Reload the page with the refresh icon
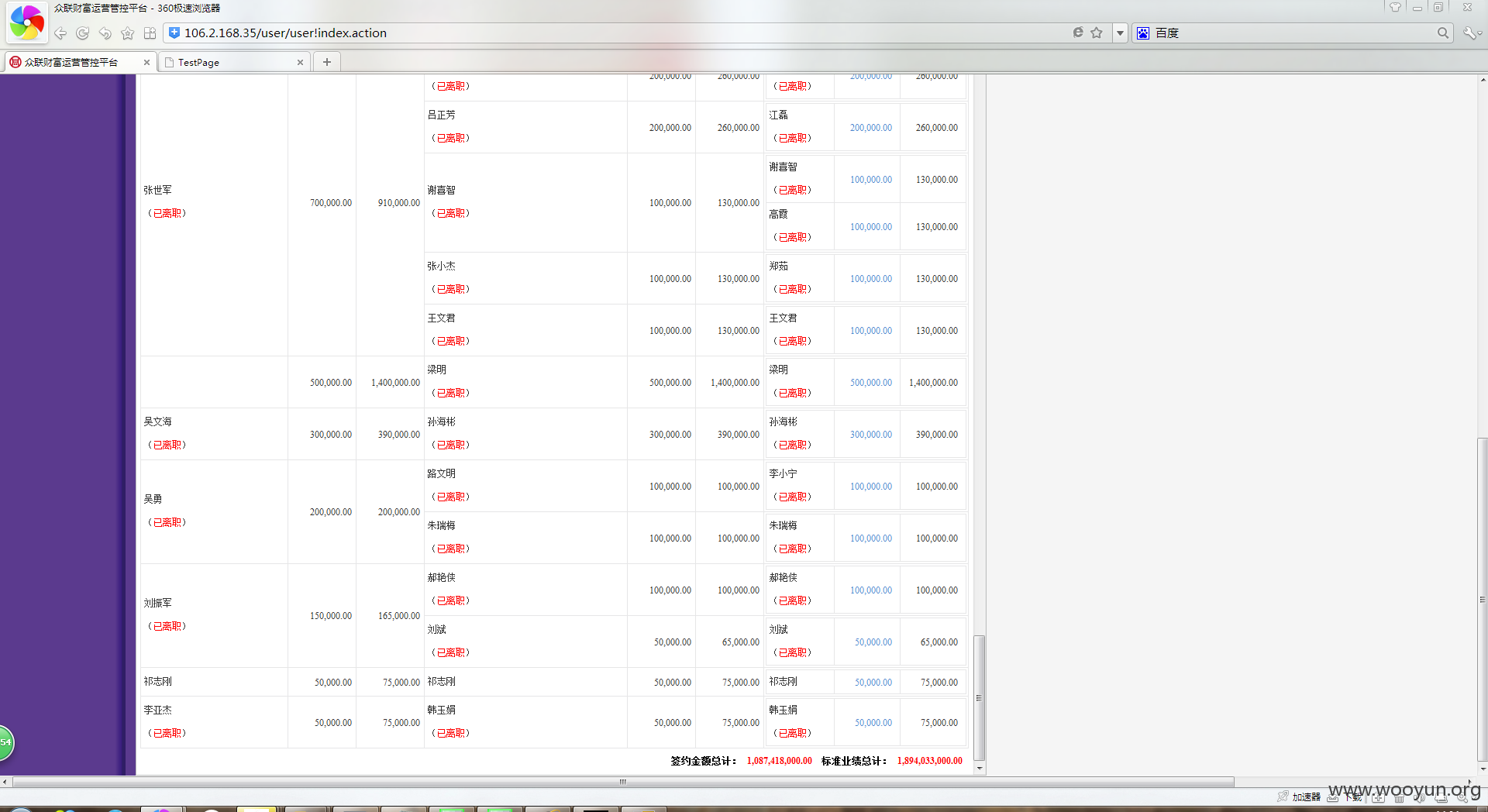The height and width of the screenshot is (812, 1488). [x=83, y=33]
